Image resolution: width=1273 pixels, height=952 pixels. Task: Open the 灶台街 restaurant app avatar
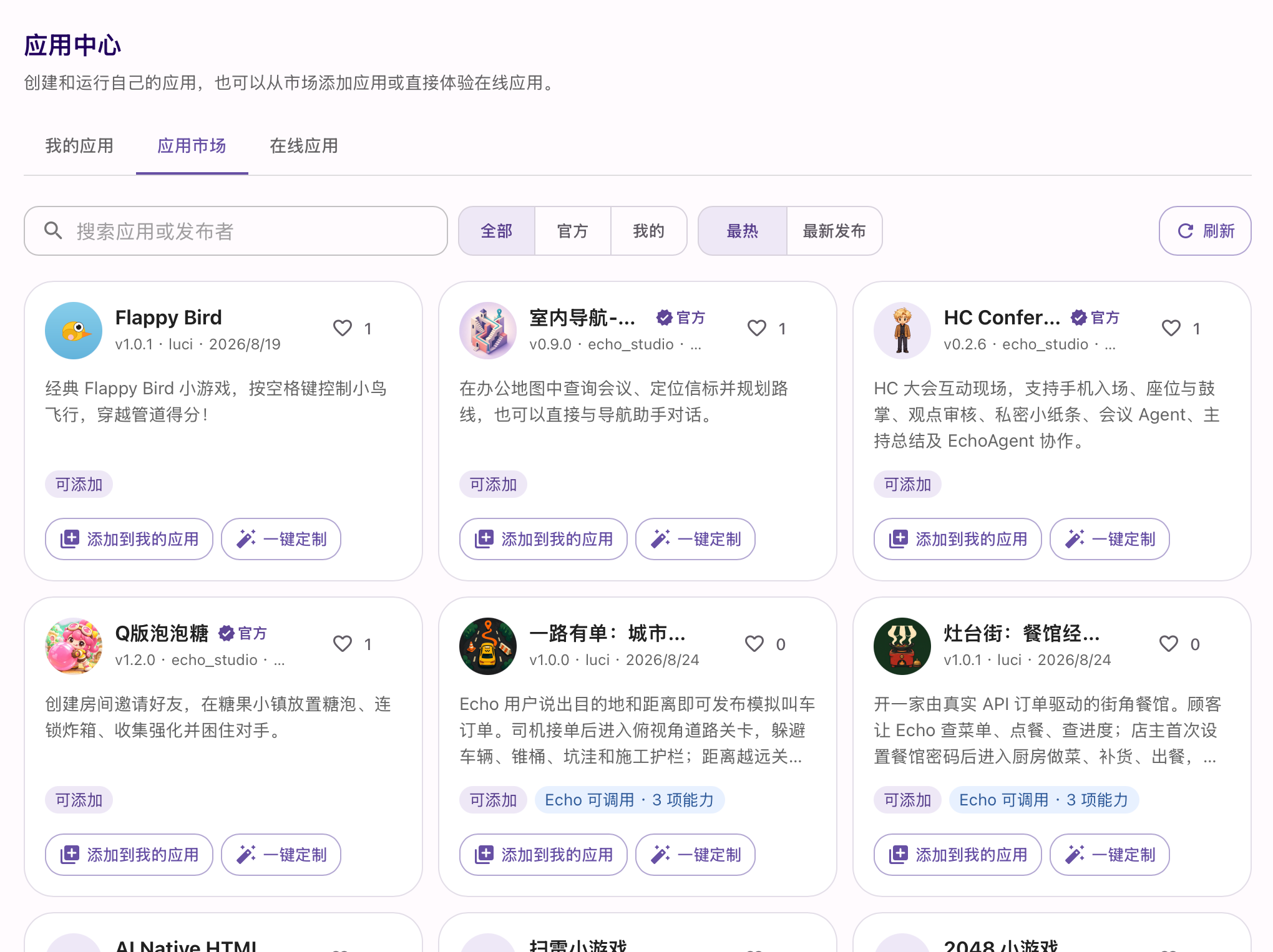[902, 646]
